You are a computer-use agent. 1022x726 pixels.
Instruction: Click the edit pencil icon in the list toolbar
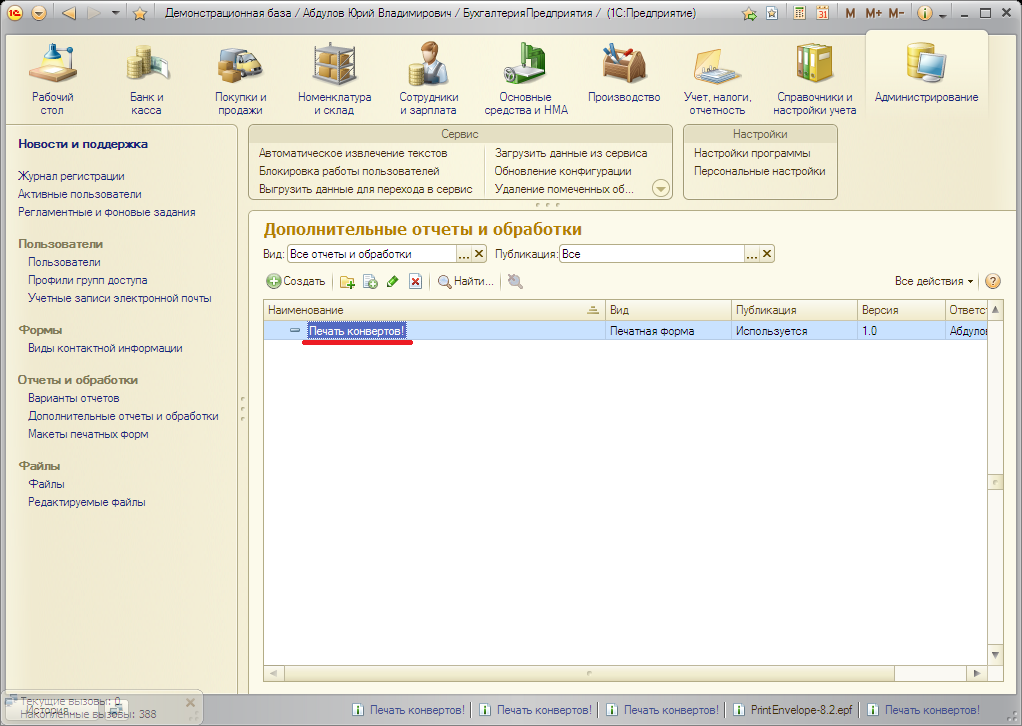coord(392,282)
